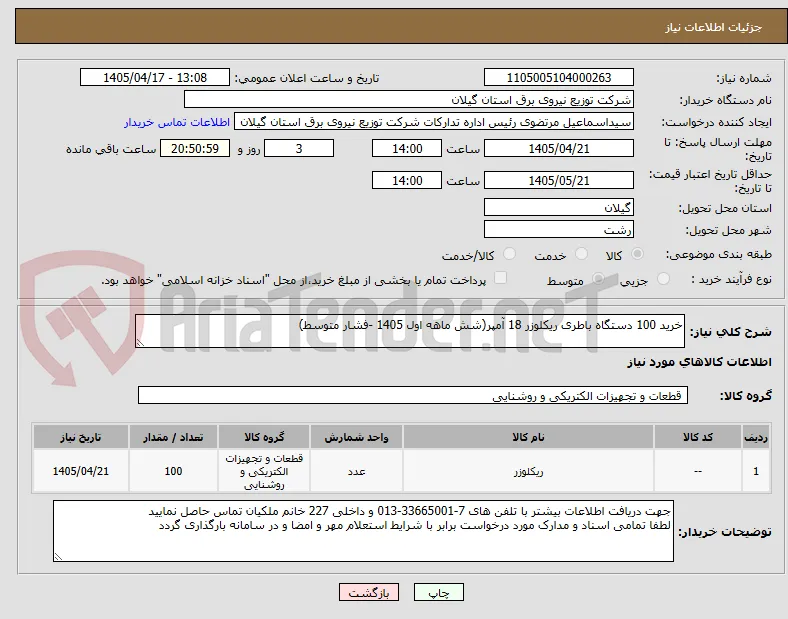Screen dimensions: 788x619
Task: Click the buyer notes textarea
Action: tap(363, 531)
